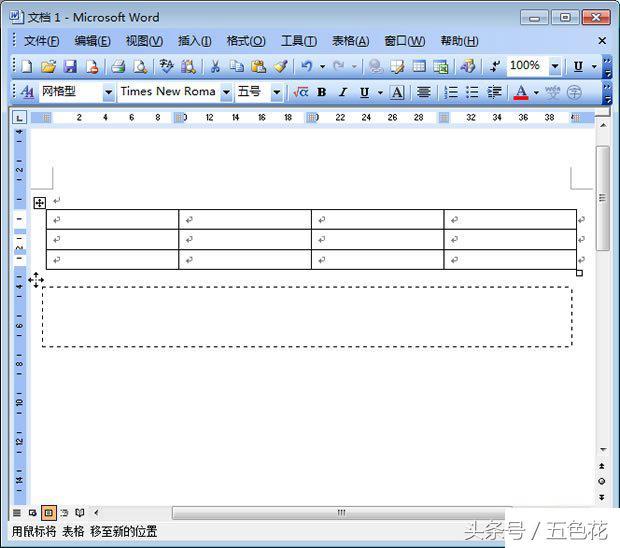
Task: Click the font color red A button
Action: pos(520,92)
